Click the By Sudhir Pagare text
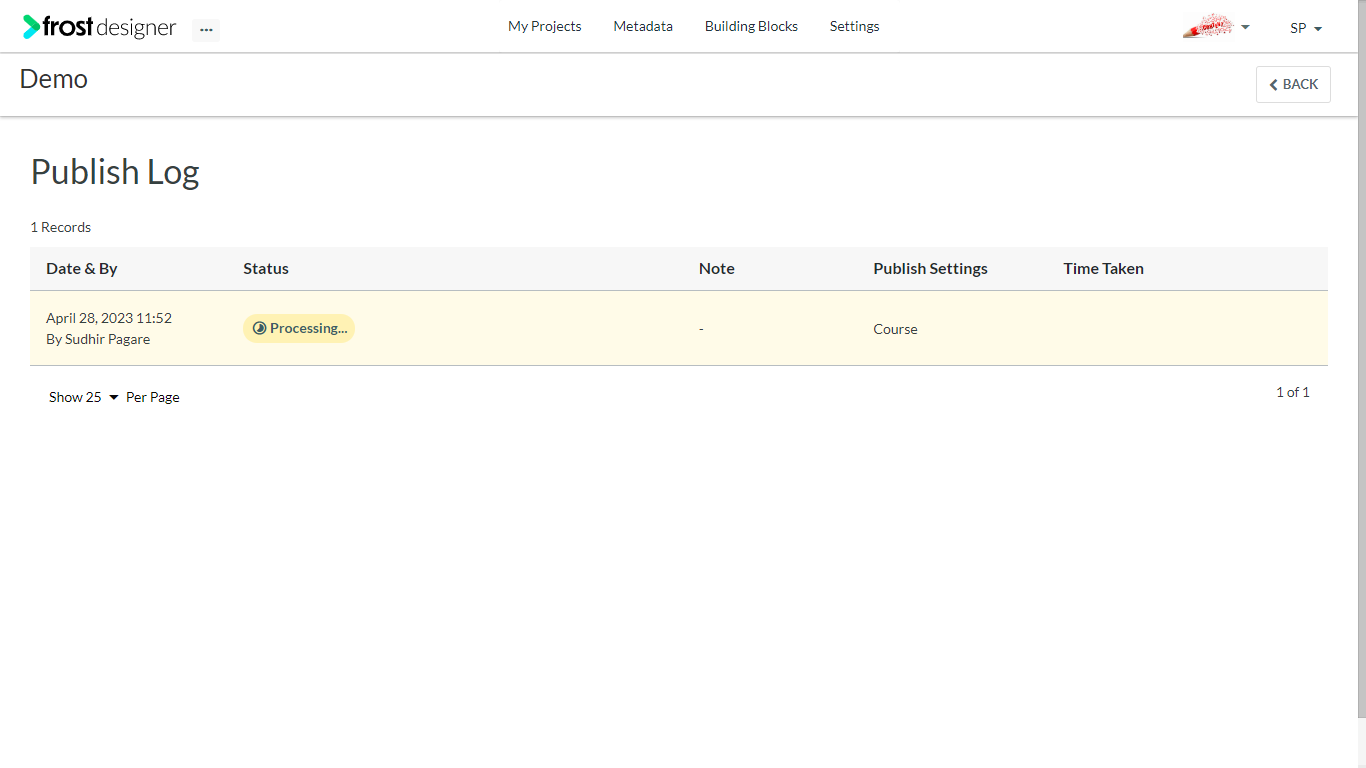The image size is (1366, 768). 98,339
